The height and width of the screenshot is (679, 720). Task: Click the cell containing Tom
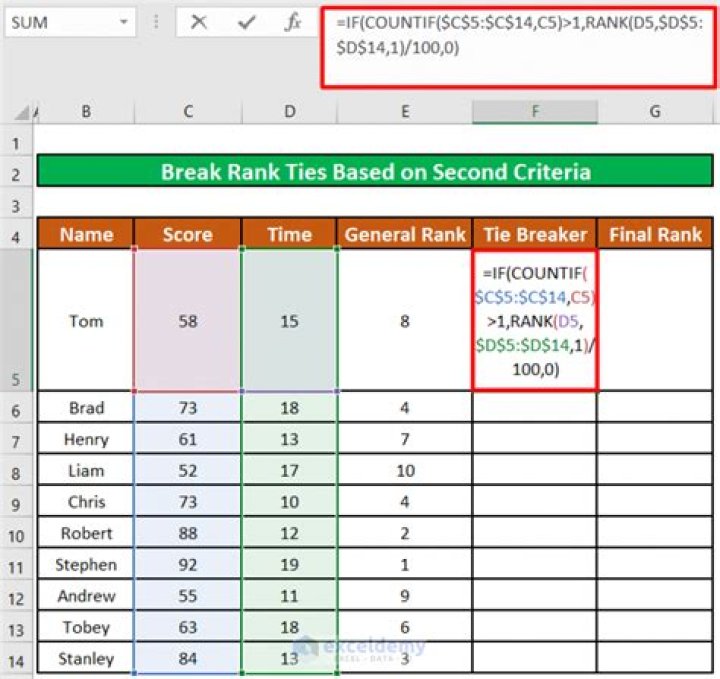click(x=86, y=320)
